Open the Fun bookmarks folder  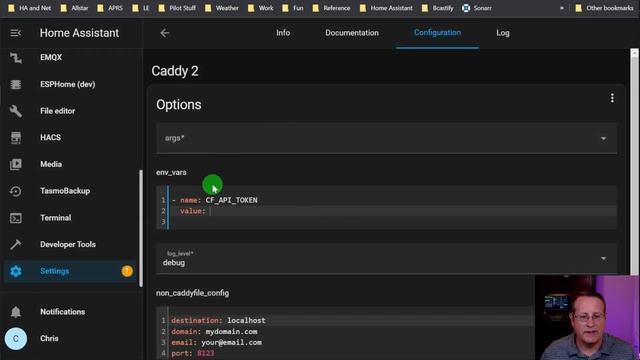[x=293, y=8]
